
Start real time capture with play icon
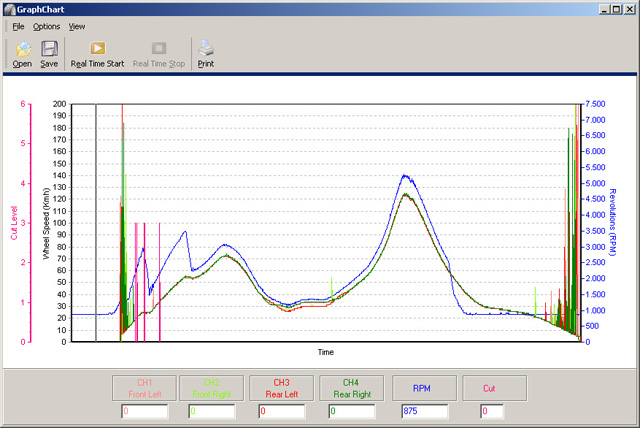[x=98, y=48]
